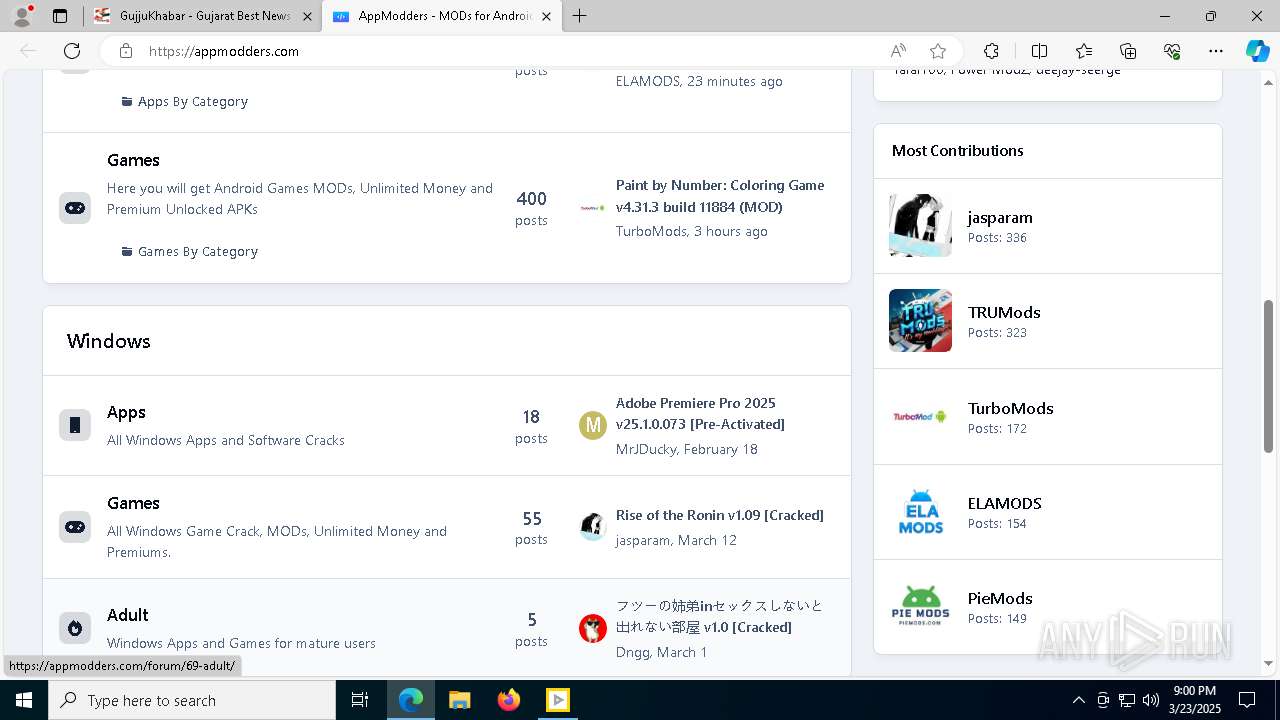Open Read aloud in the address bar
The width and height of the screenshot is (1280, 720).
(x=898, y=51)
